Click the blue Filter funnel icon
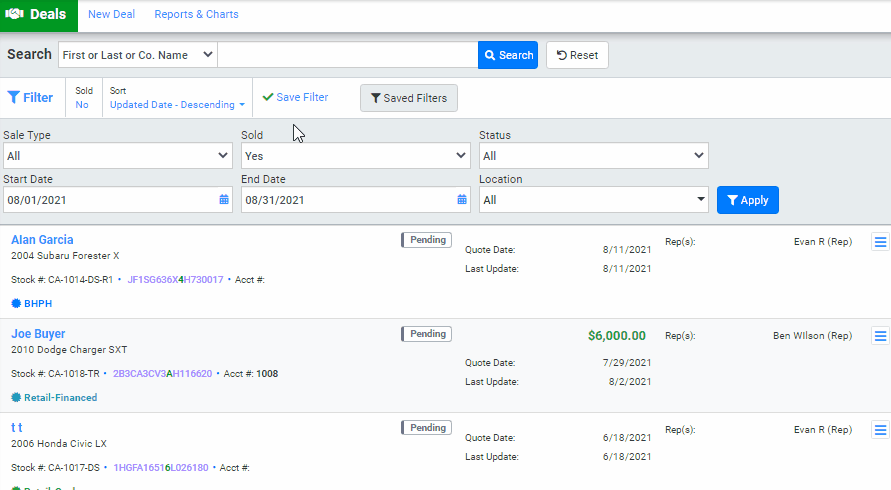 pyautogui.click(x=14, y=98)
